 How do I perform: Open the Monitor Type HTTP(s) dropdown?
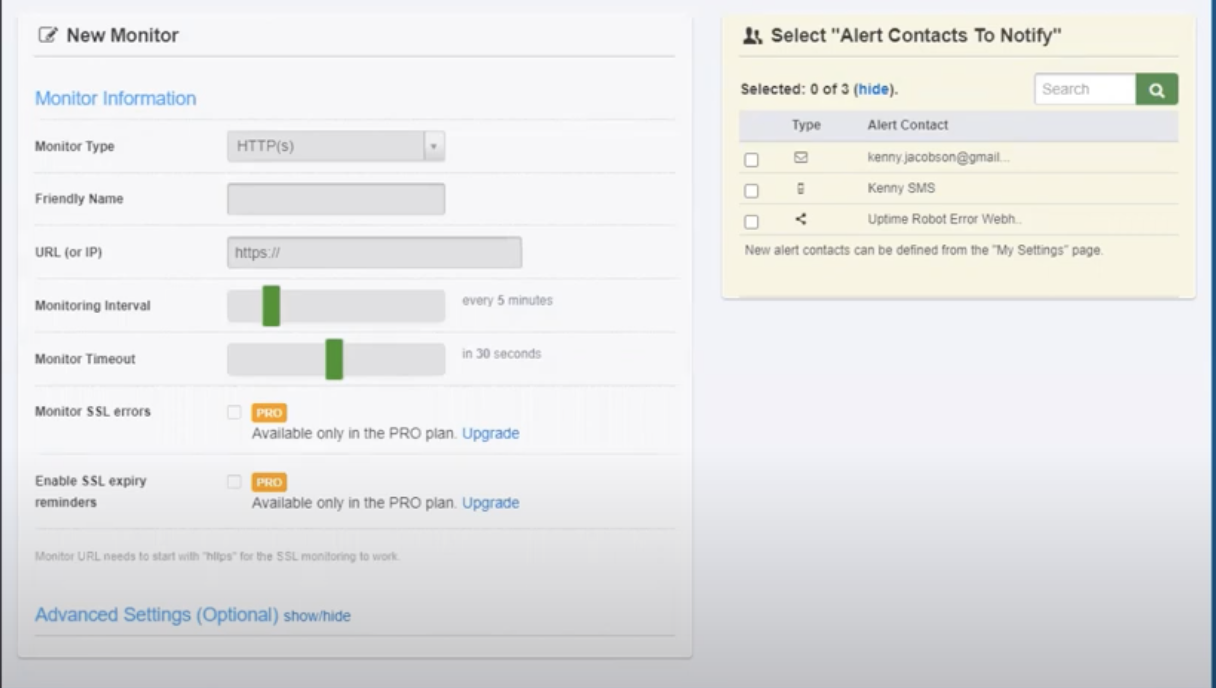(x=336, y=146)
